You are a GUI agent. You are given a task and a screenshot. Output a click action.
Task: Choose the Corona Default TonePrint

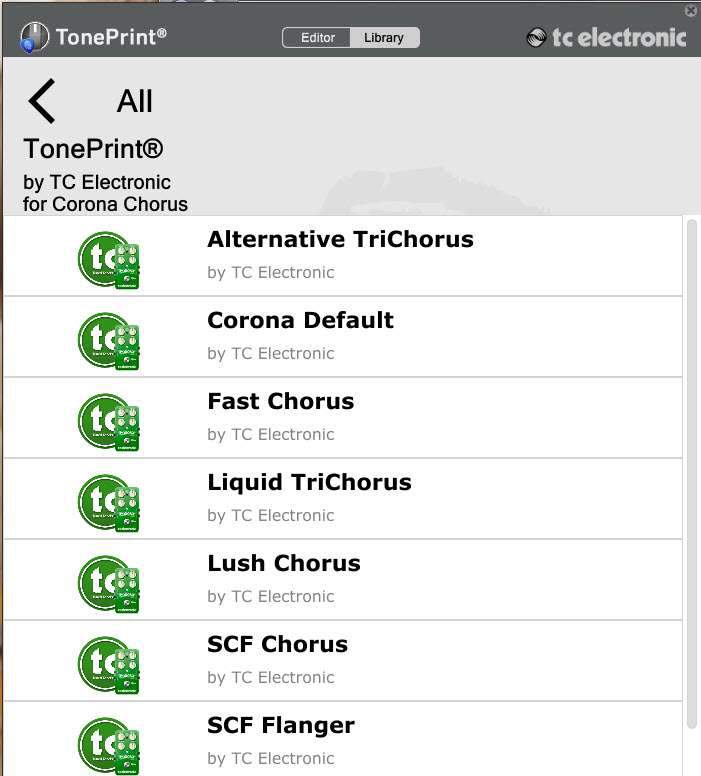(x=300, y=321)
